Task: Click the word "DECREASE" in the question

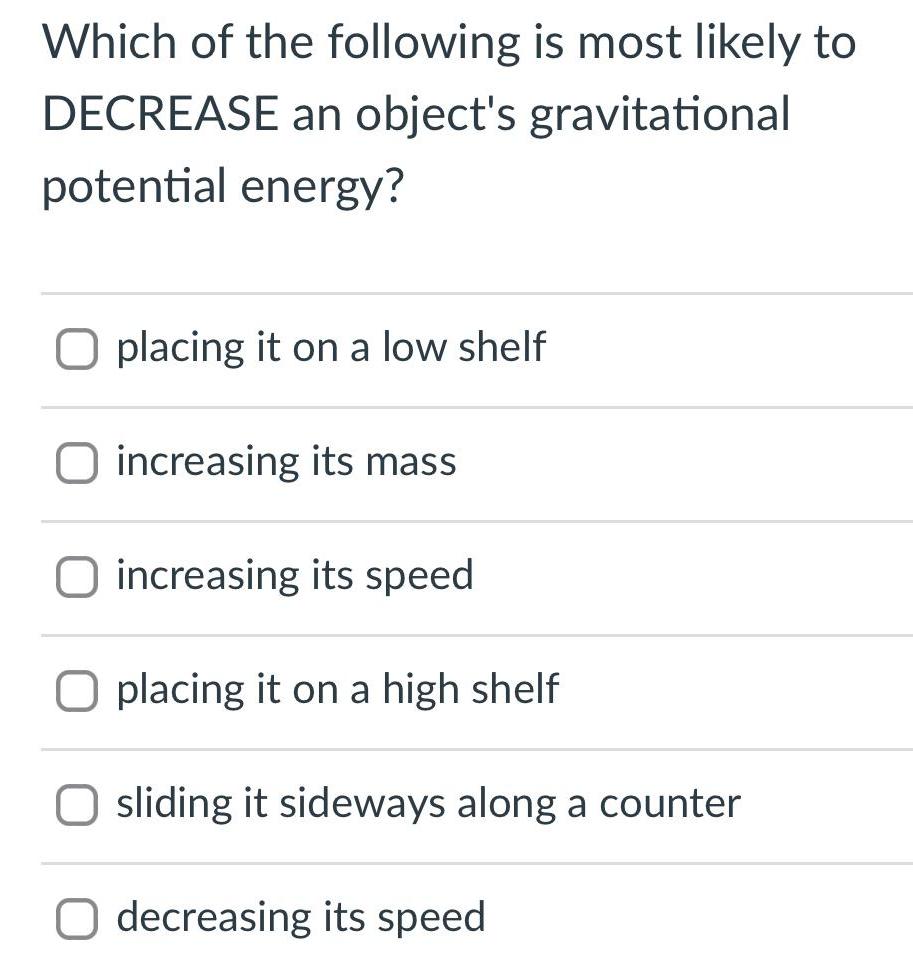Action: pos(160,113)
